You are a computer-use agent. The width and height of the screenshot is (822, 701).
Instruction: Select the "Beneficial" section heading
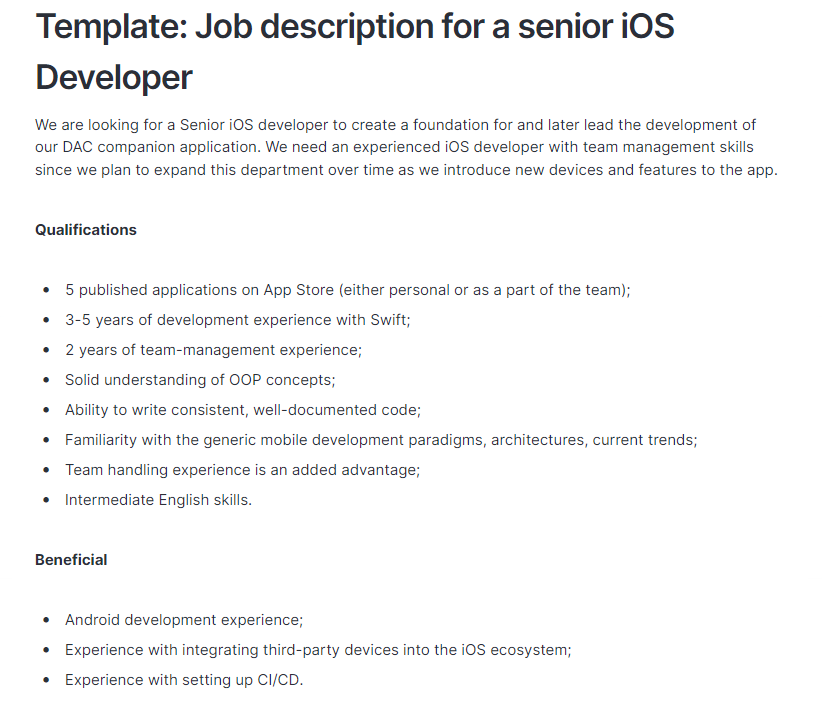click(x=71, y=560)
